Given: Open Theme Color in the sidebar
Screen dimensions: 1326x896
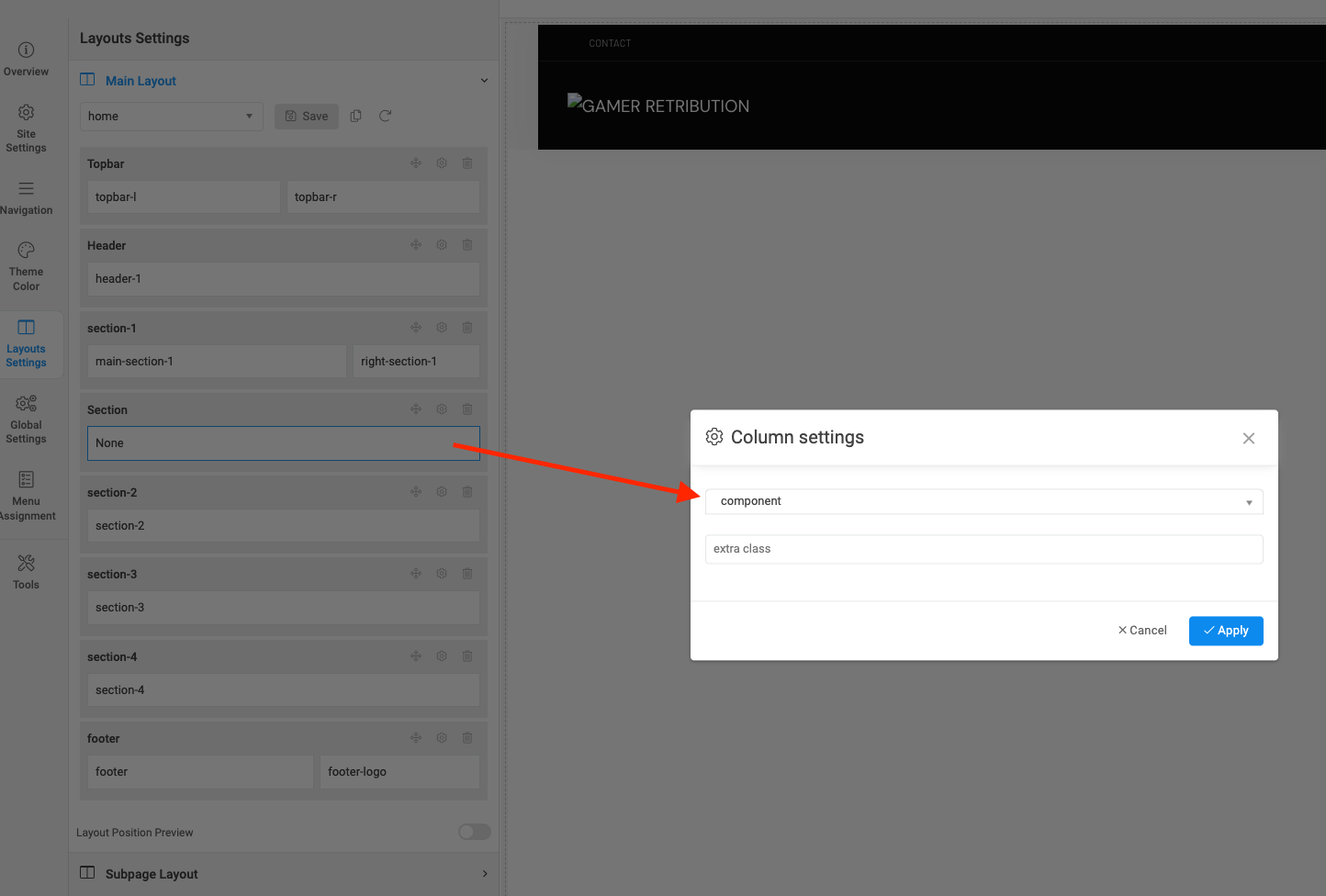Looking at the screenshot, I should tap(27, 266).
